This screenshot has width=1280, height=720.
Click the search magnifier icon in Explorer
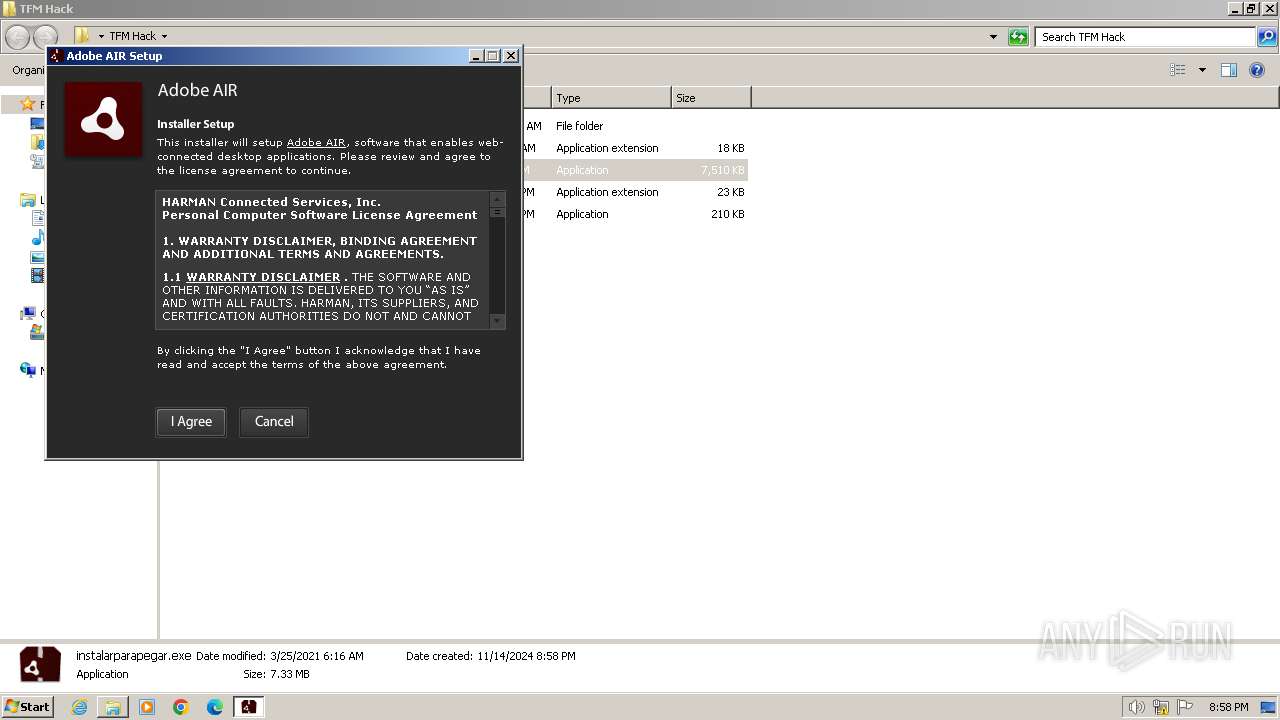click(x=1267, y=37)
